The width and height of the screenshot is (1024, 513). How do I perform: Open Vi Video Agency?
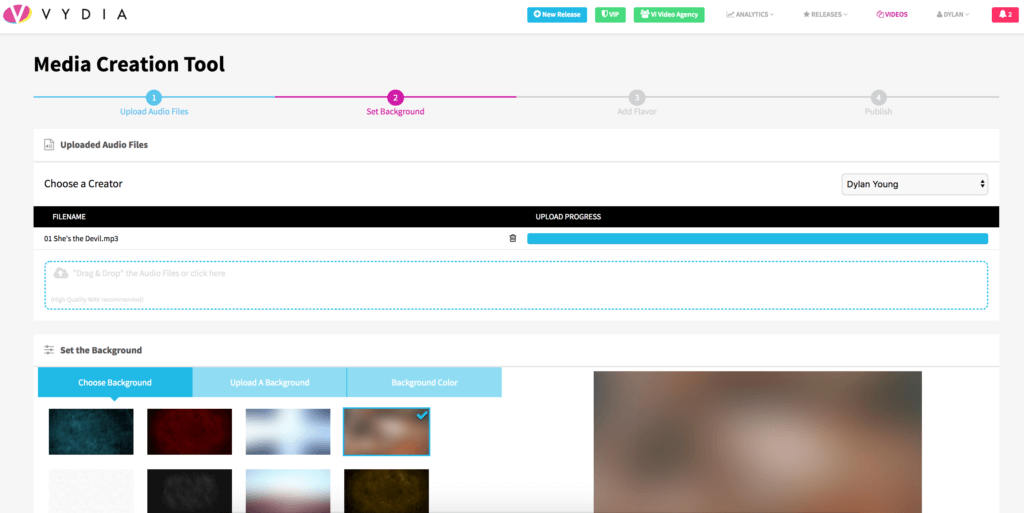[x=669, y=14]
